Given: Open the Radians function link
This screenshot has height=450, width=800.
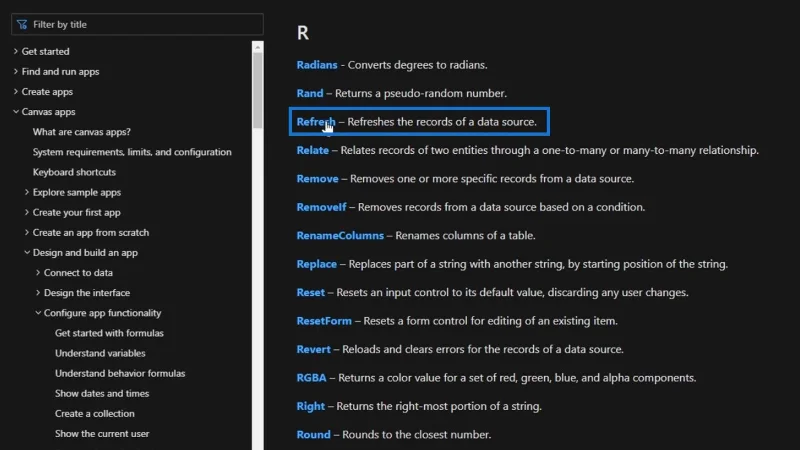Looking at the screenshot, I should [x=317, y=65].
